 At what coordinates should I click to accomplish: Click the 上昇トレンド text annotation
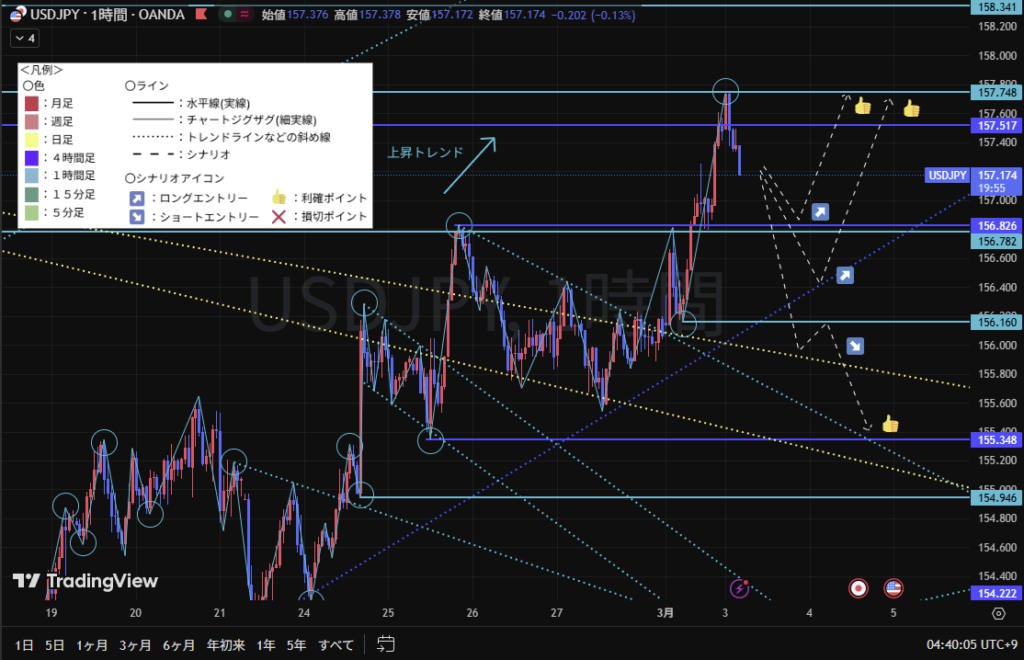(425, 152)
